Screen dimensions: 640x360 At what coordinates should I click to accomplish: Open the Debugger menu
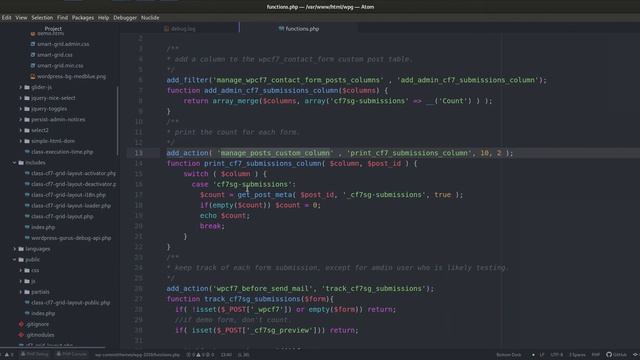coord(125,18)
